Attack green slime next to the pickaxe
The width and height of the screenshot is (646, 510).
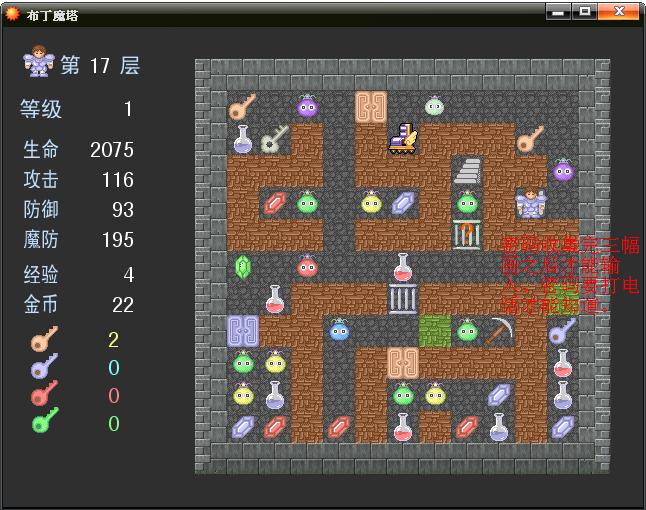[467, 331]
